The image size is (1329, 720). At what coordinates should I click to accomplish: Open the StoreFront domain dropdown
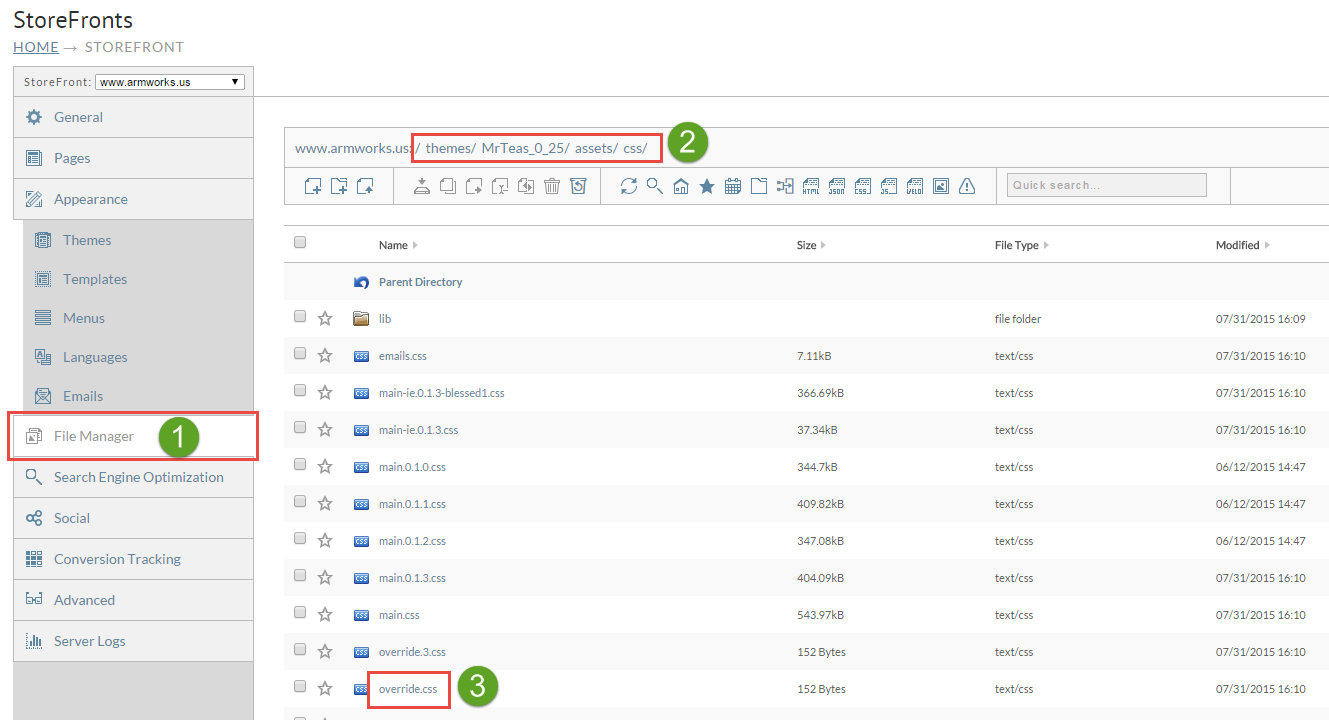170,82
